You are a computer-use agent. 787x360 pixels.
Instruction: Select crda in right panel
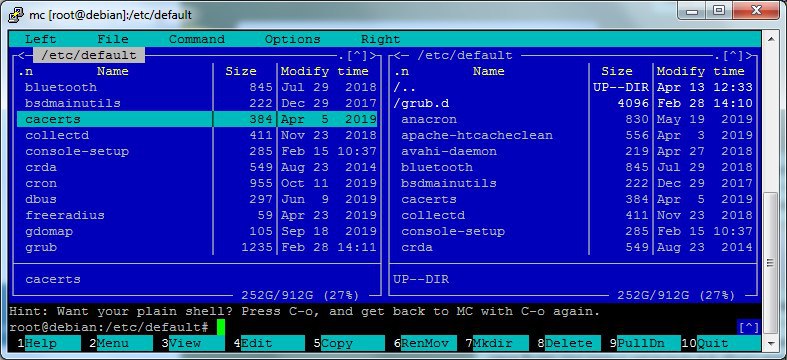573,248
